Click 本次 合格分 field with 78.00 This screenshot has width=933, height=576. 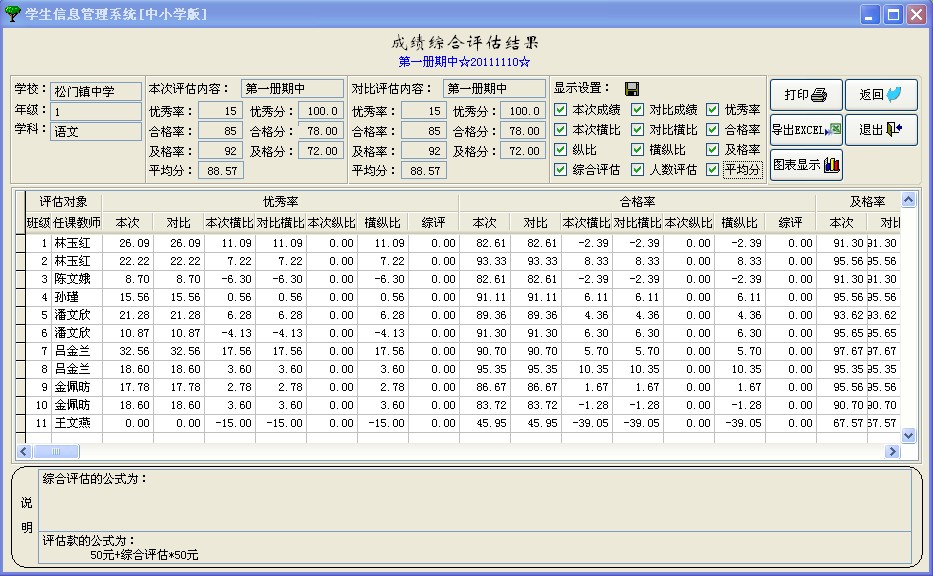click(x=321, y=131)
